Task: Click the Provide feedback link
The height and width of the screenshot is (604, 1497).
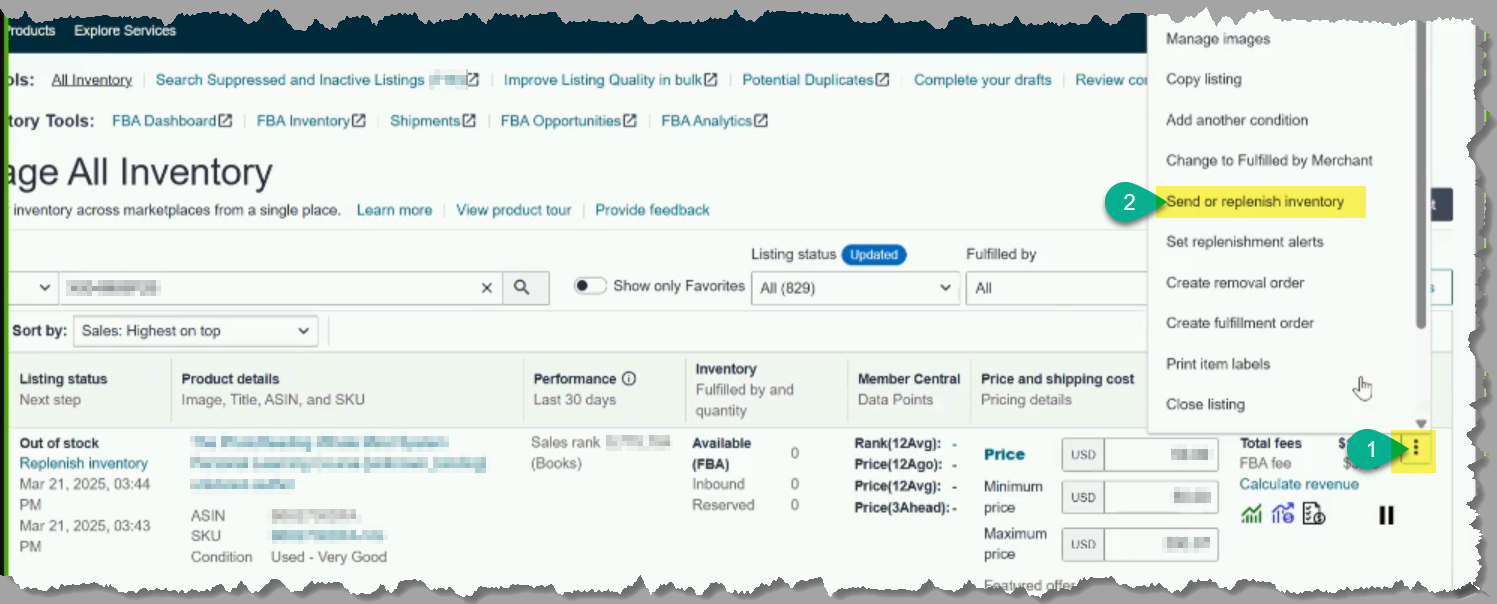Action: 652,210
